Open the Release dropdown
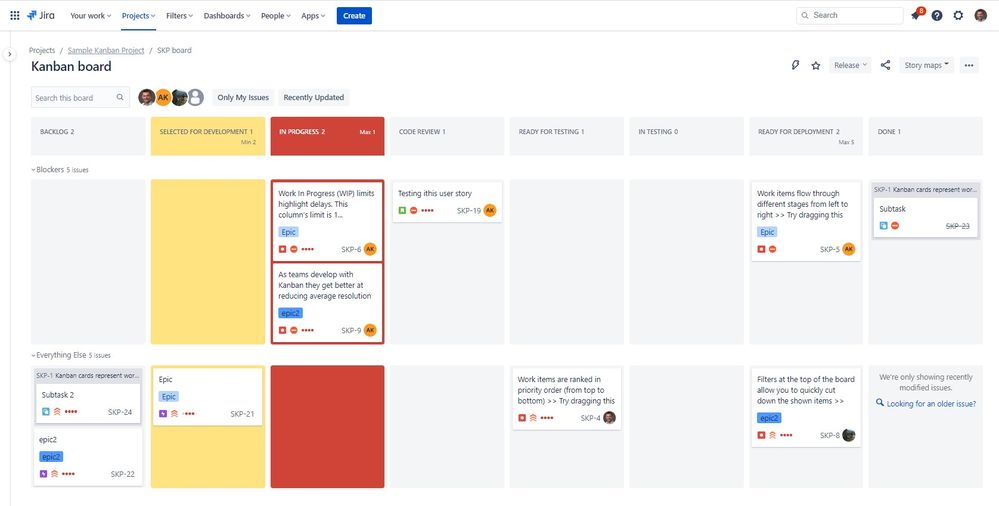999x506 pixels. pyautogui.click(x=850, y=65)
